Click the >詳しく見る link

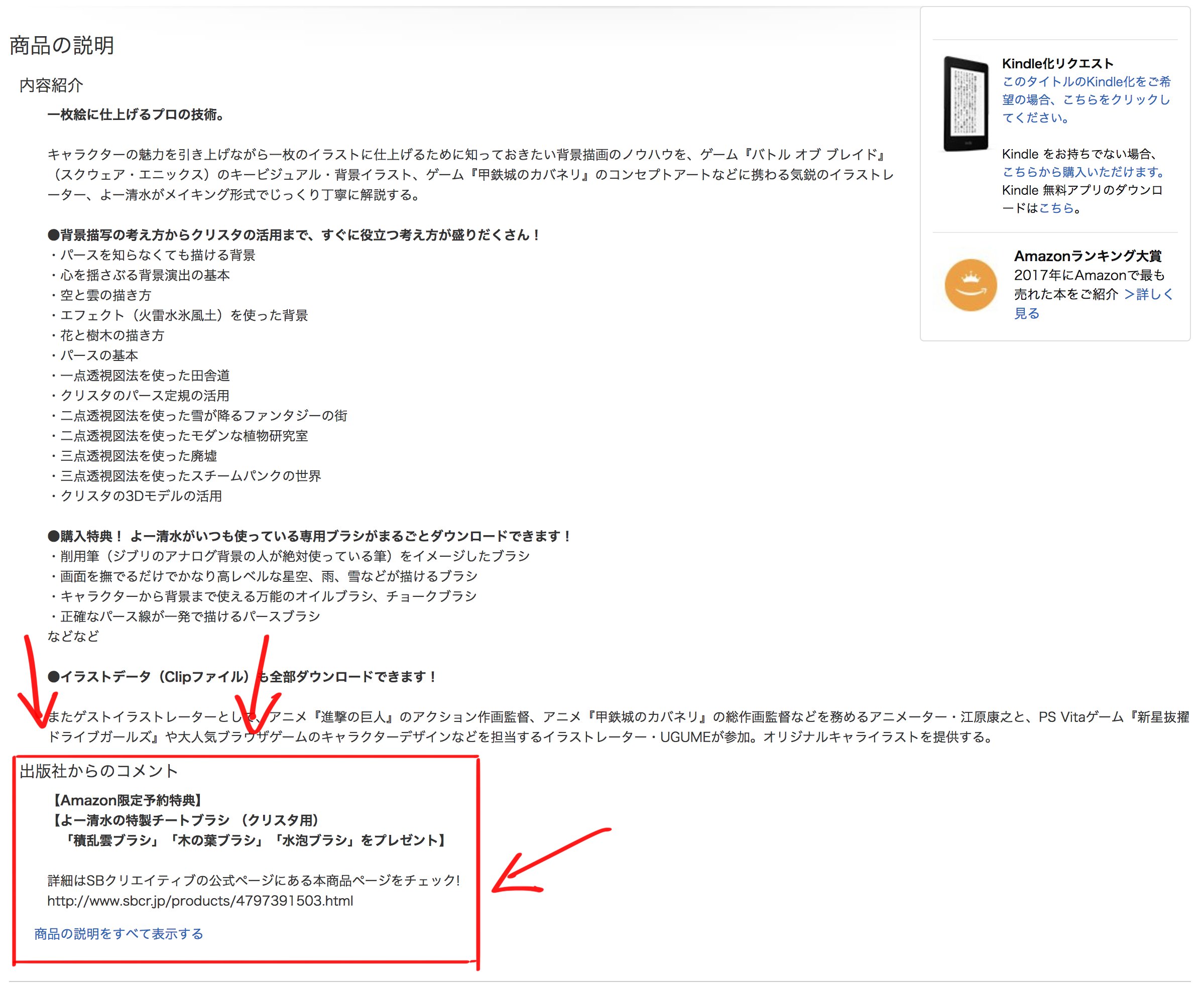click(x=1093, y=304)
